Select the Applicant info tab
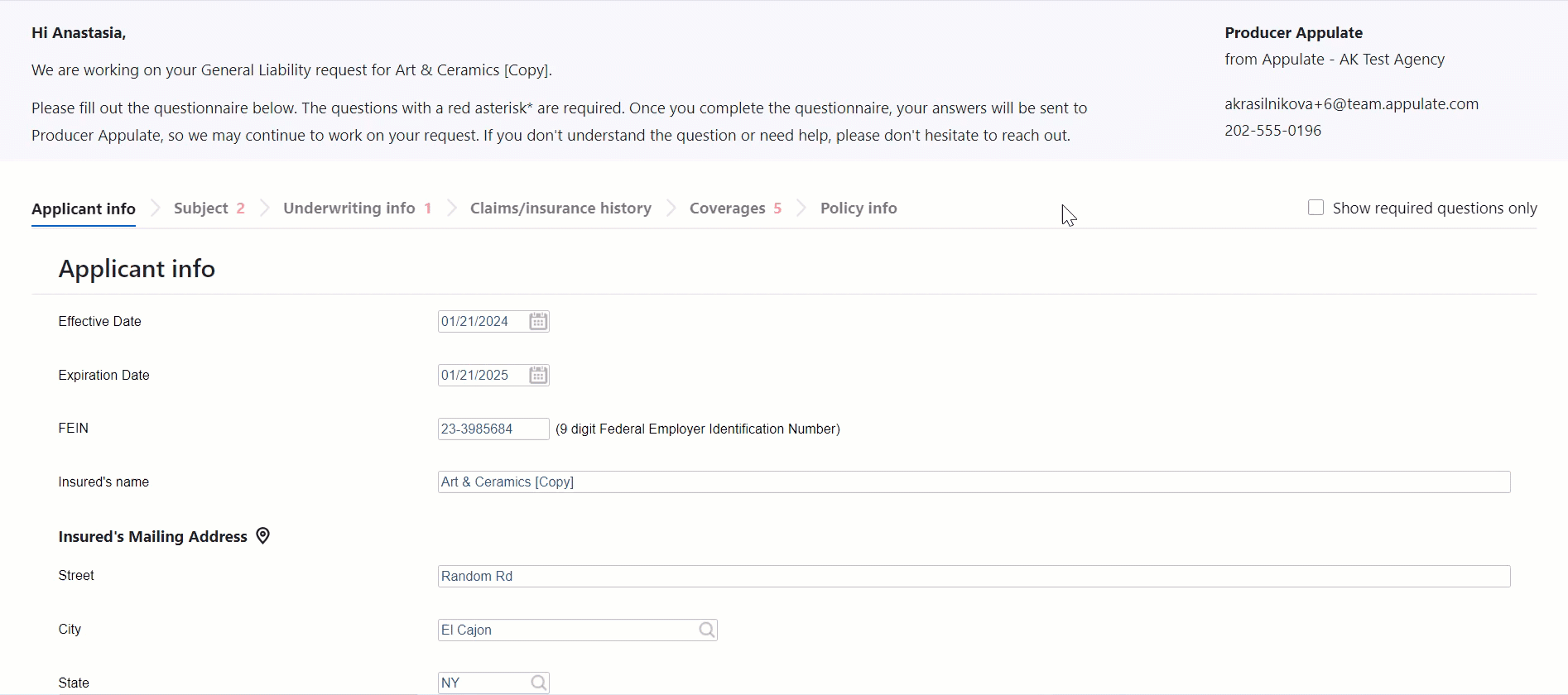Viewport: 1568px width, 695px height. coord(84,208)
